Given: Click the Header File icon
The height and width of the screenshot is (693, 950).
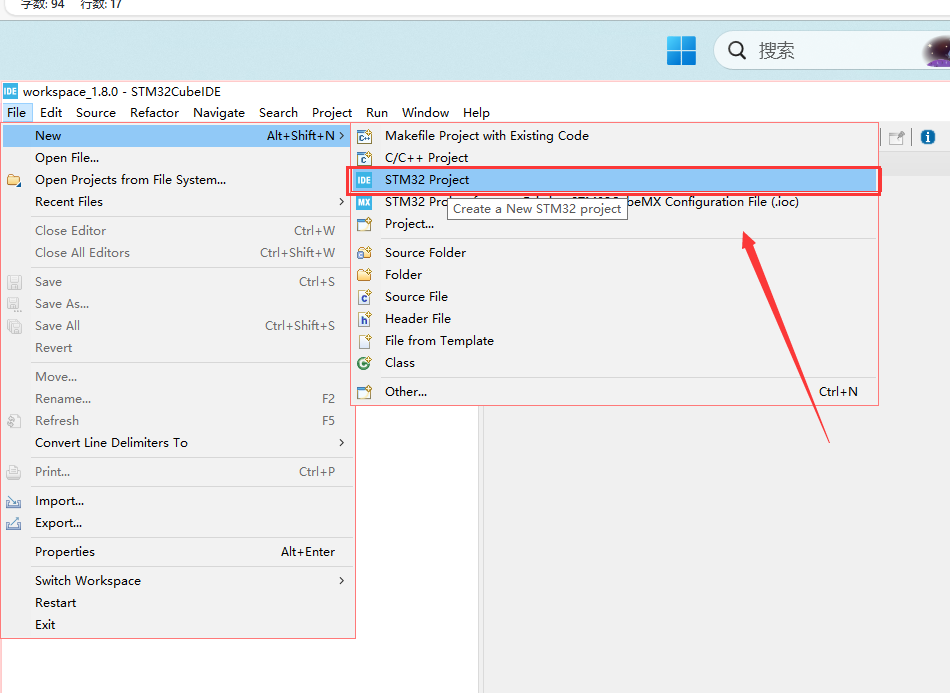Looking at the screenshot, I should click(364, 319).
